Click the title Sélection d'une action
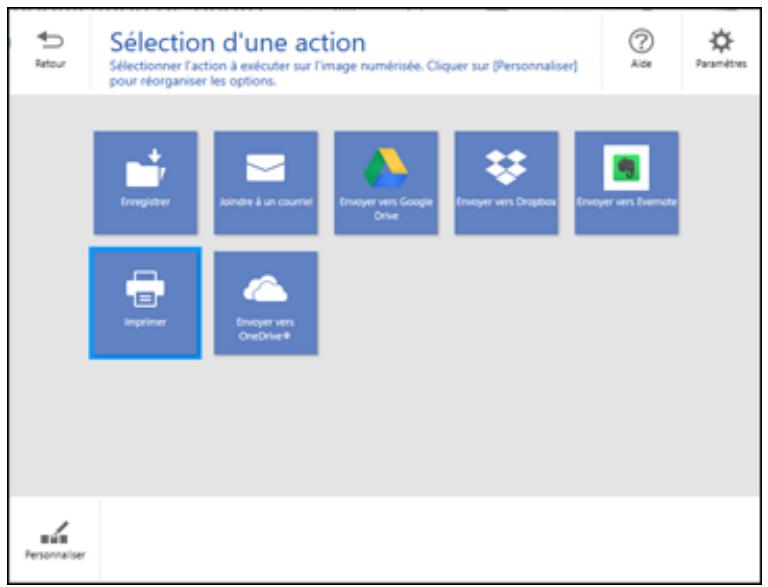Screen dimensions: 768x587 pos(238,43)
